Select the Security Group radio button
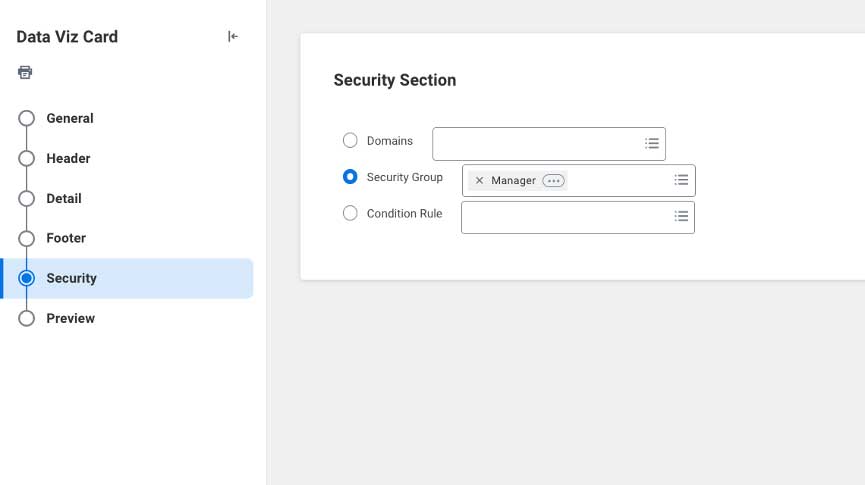Screen dimensions: 865x485 [x=350, y=177]
